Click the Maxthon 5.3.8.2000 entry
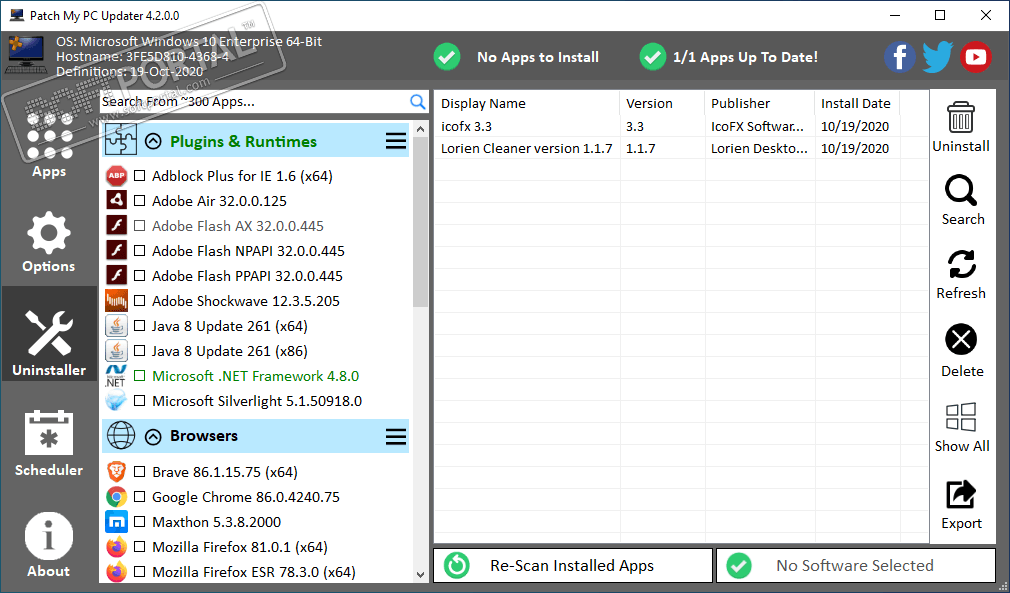Viewport: 1010px width, 593px height. click(216, 522)
